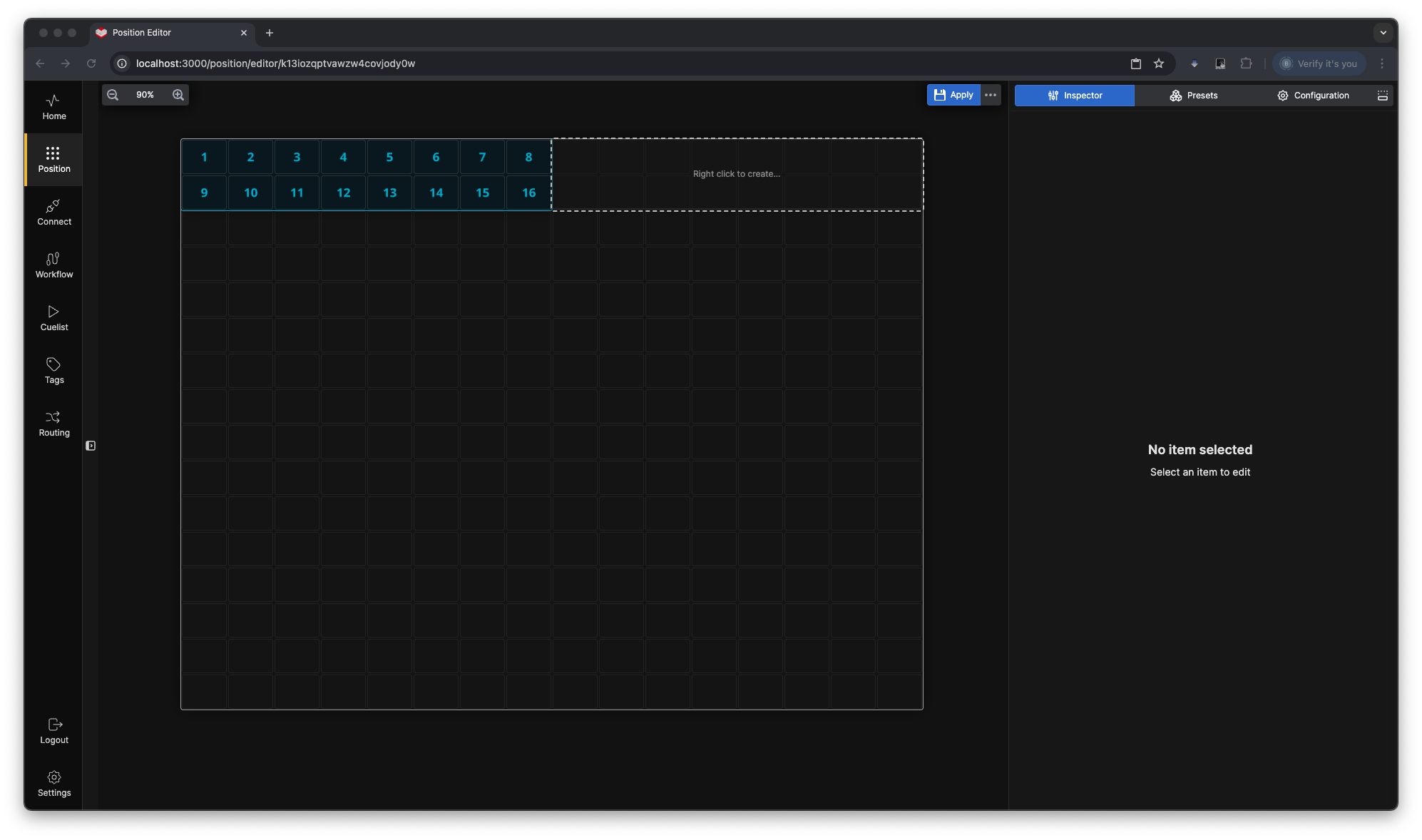This screenshot has height=840, width=1422.
Task: Open Settings in the sidebar
Action: point(53,784)
